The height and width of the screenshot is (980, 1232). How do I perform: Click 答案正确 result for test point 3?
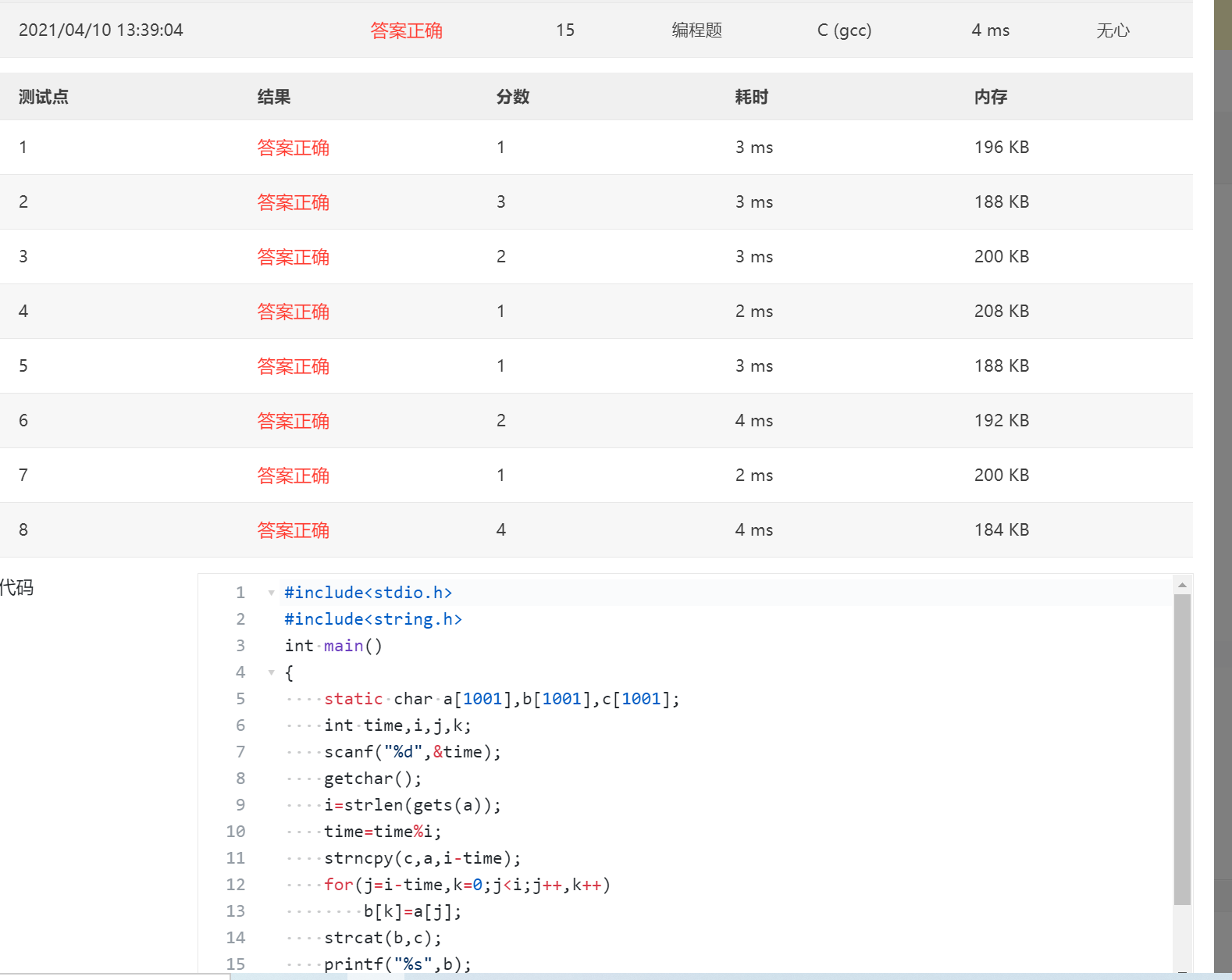point(294,257)
